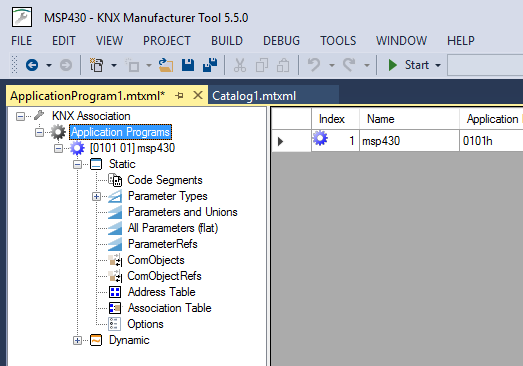Open the back navigation history dropdown
Screen dimensions: 523x366
coord(49,65)
